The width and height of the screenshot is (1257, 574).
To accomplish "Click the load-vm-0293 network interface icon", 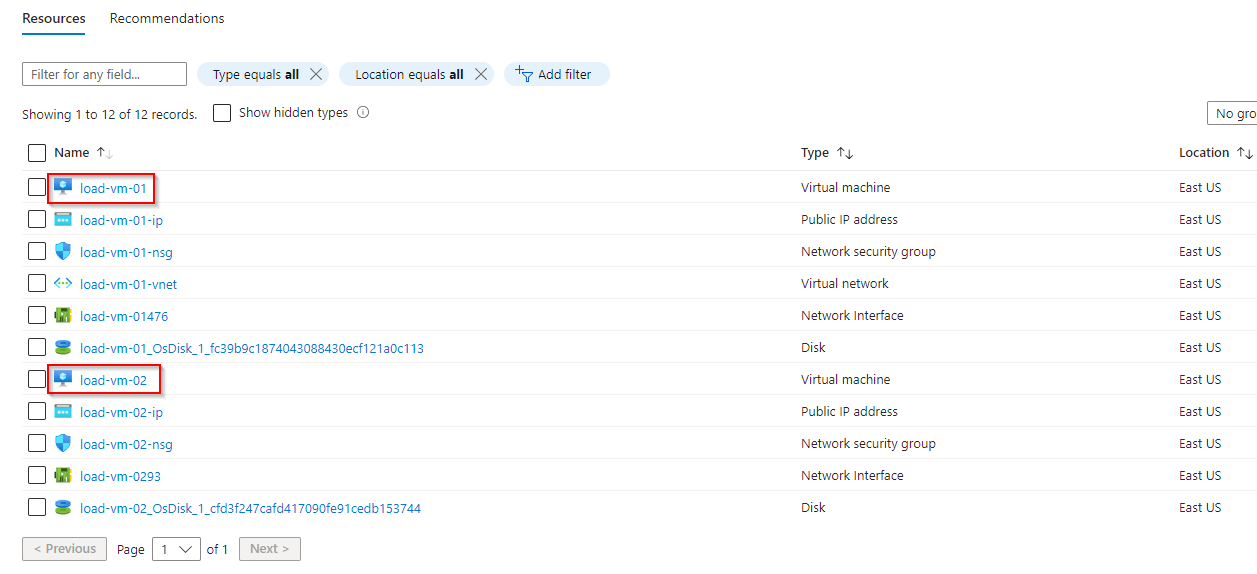I will click(63, 475).
